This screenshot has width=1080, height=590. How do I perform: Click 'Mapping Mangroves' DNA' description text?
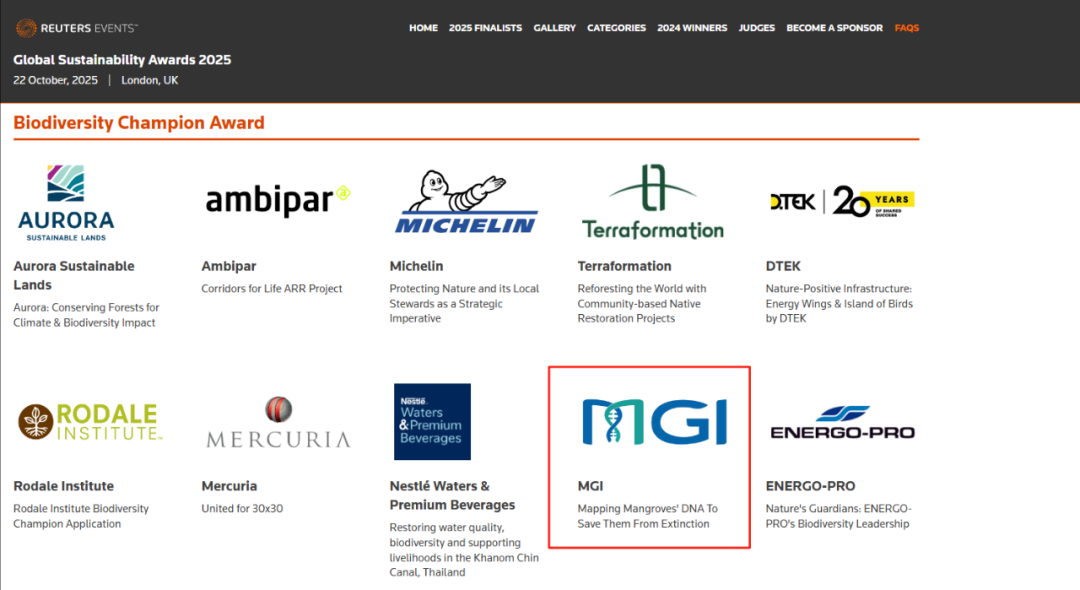click(x=647, y=516)
